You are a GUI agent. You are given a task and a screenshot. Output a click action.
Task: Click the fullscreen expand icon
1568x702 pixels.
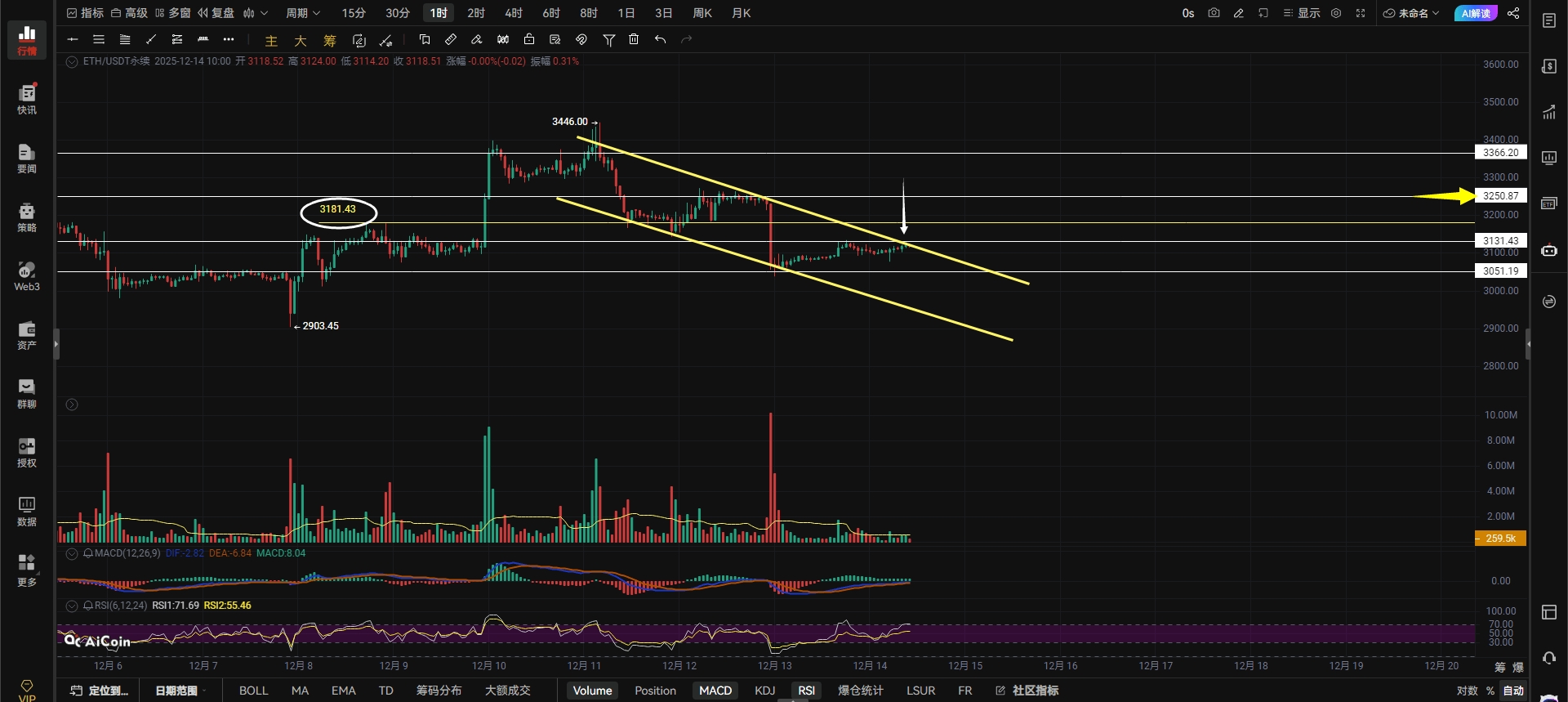click(x=1361, y=13)
